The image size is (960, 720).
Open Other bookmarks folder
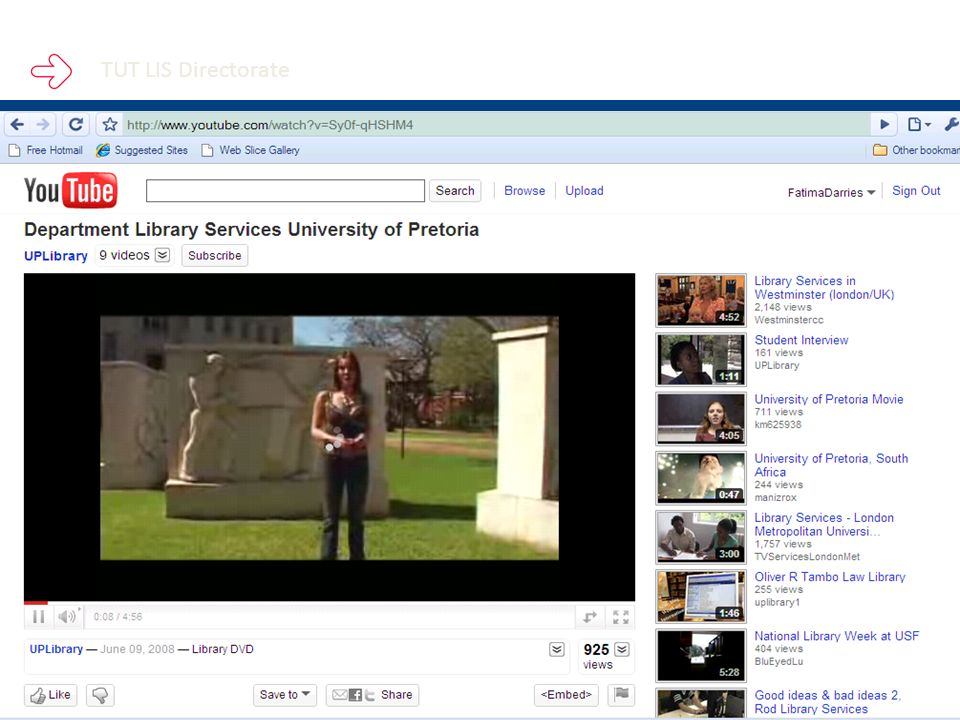[916, 150]
